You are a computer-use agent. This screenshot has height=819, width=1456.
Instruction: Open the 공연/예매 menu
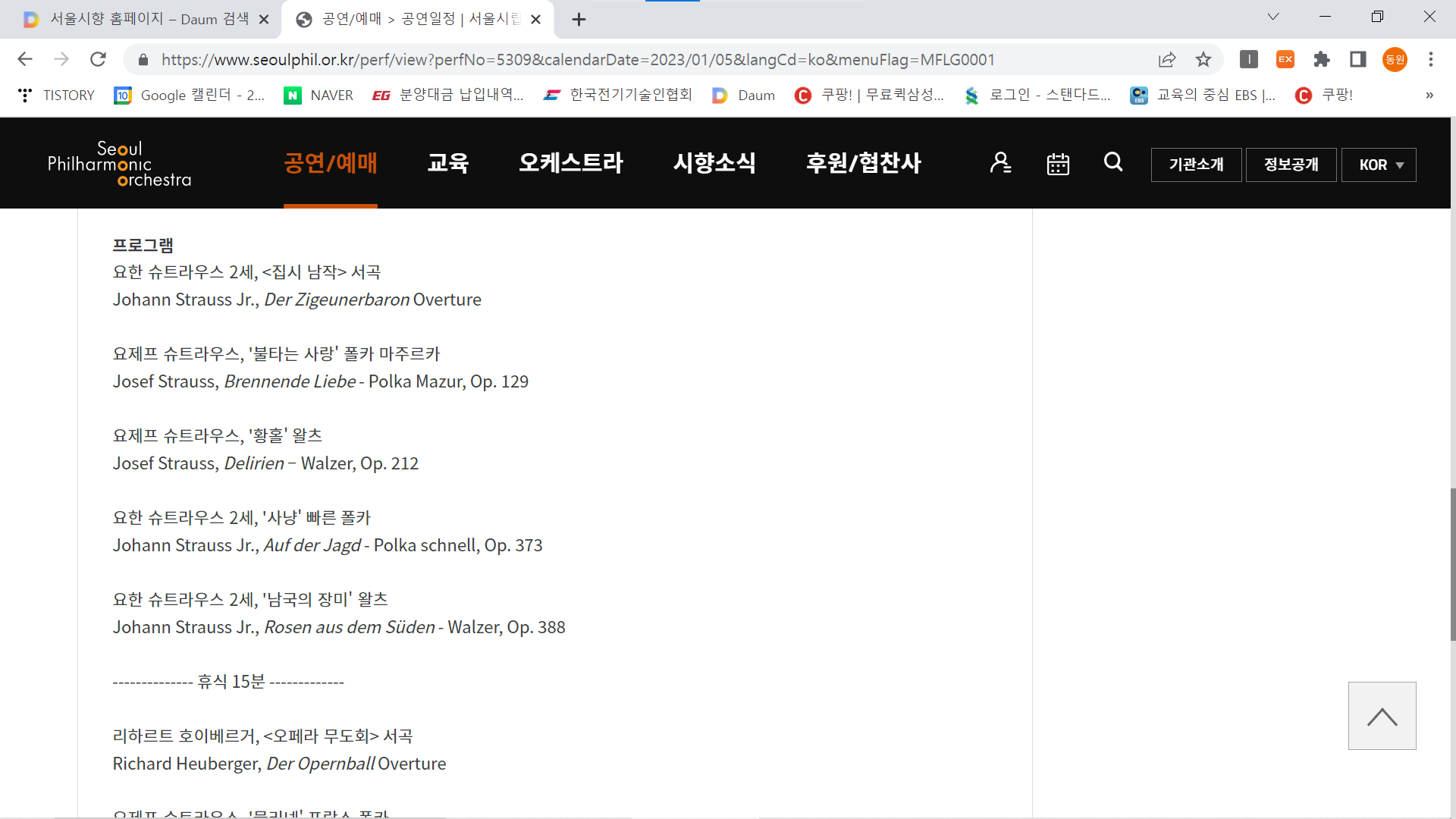point(331,162)
